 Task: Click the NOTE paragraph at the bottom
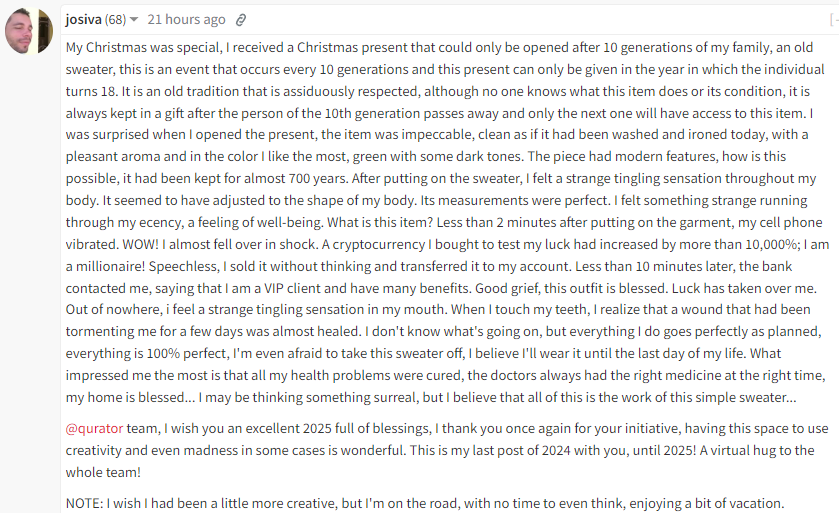coord(425,503)
